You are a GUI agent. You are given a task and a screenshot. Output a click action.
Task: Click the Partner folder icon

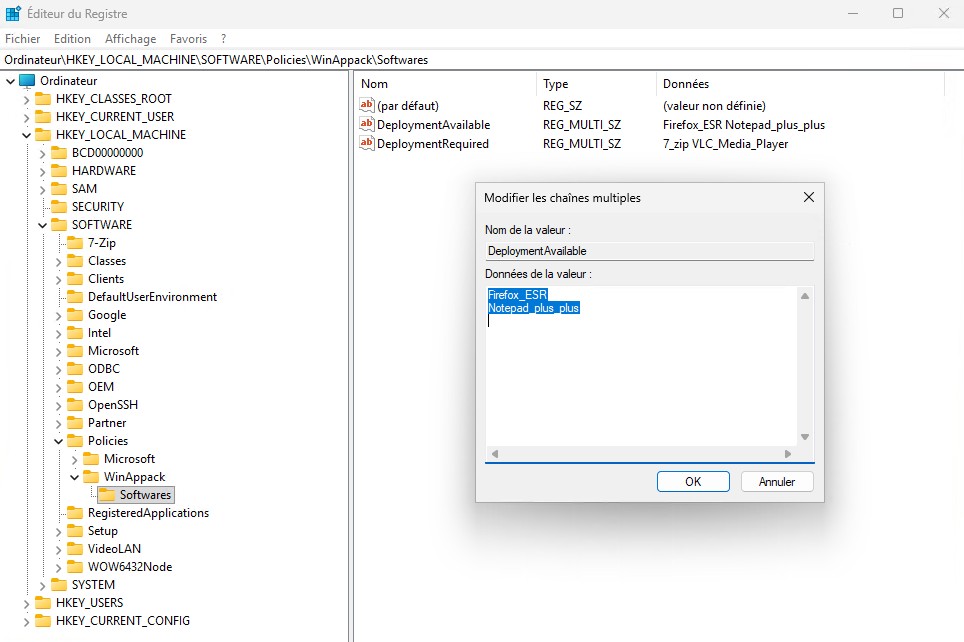[x=75, y=422]
